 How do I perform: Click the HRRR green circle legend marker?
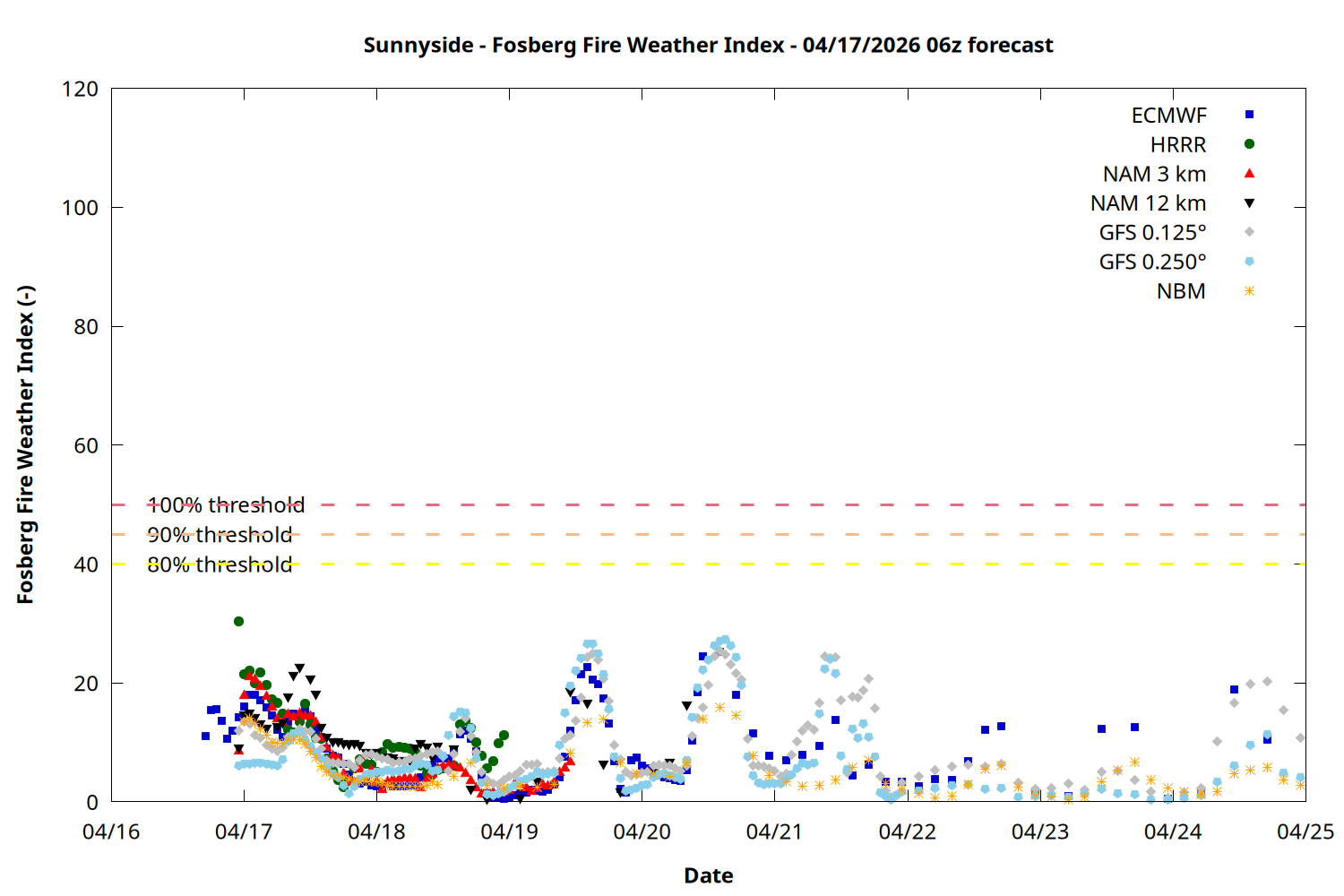click(1249, 144)
